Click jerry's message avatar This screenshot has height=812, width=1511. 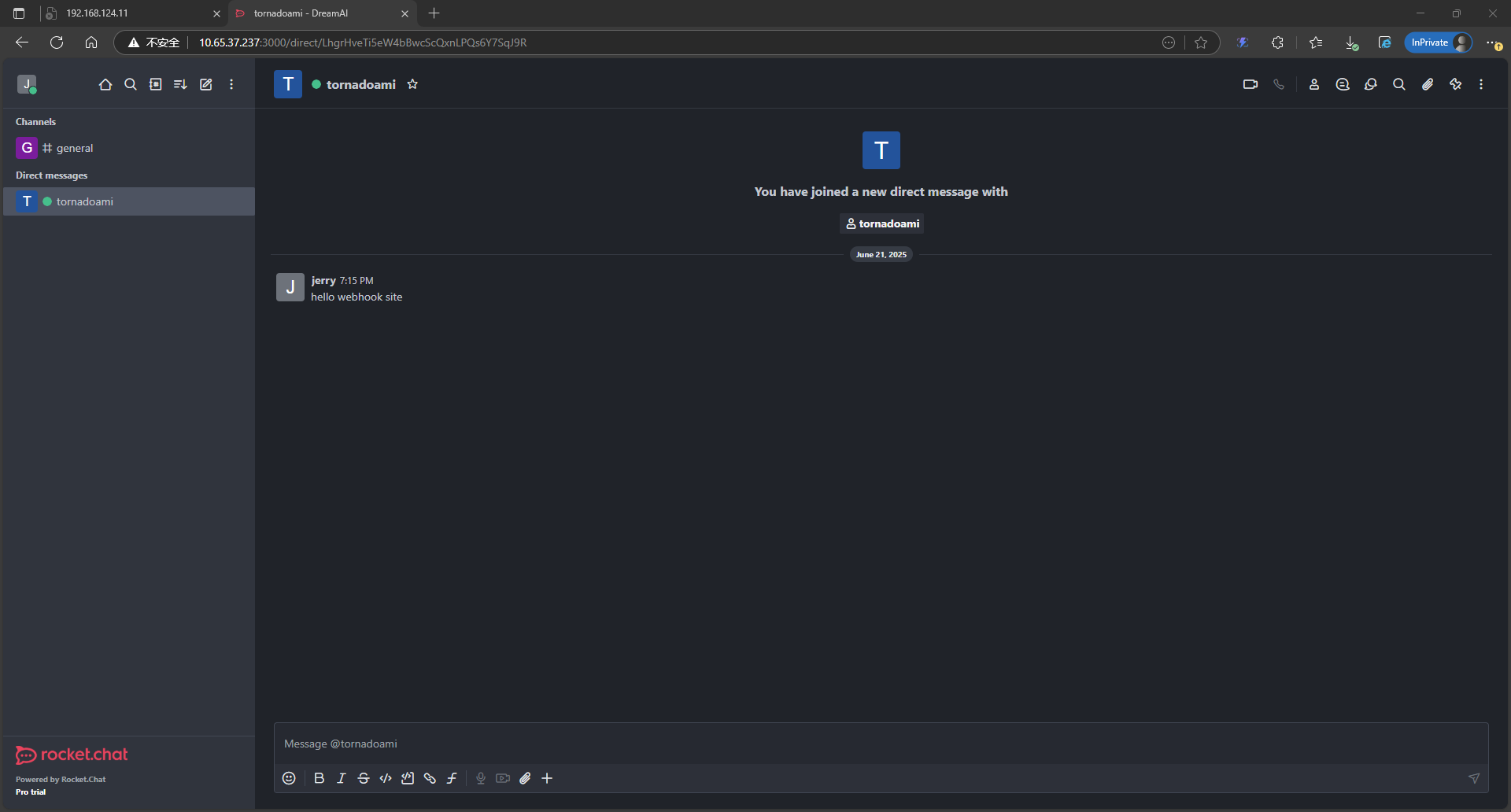pos(290,287)
